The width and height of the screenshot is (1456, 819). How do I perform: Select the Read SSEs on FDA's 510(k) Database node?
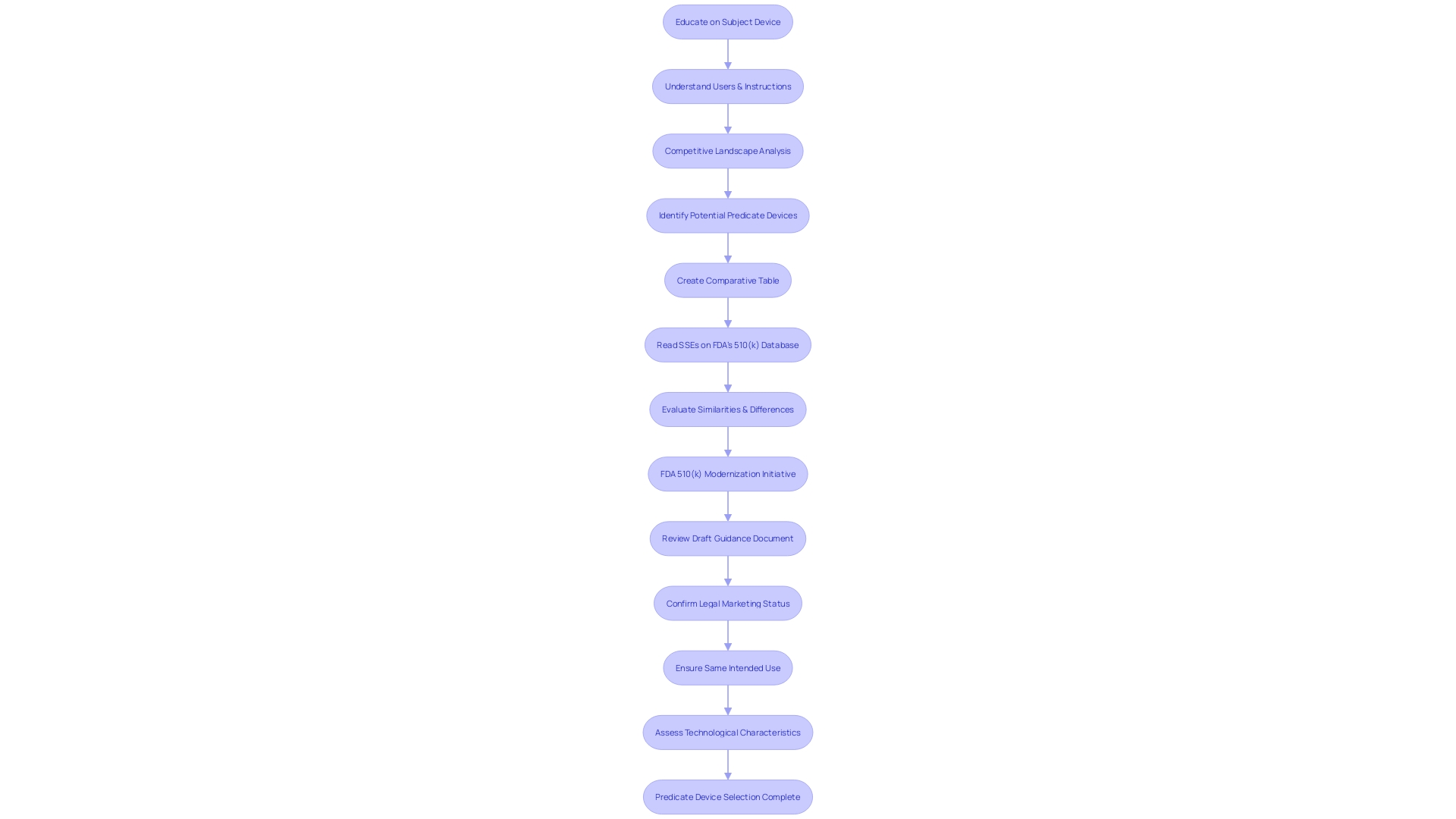[x=728, y=344]
